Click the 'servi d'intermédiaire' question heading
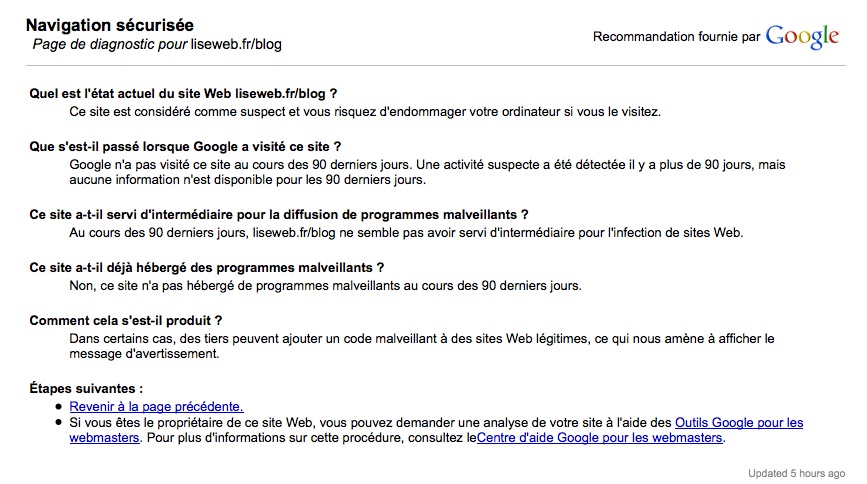 (x=279, y=214)
